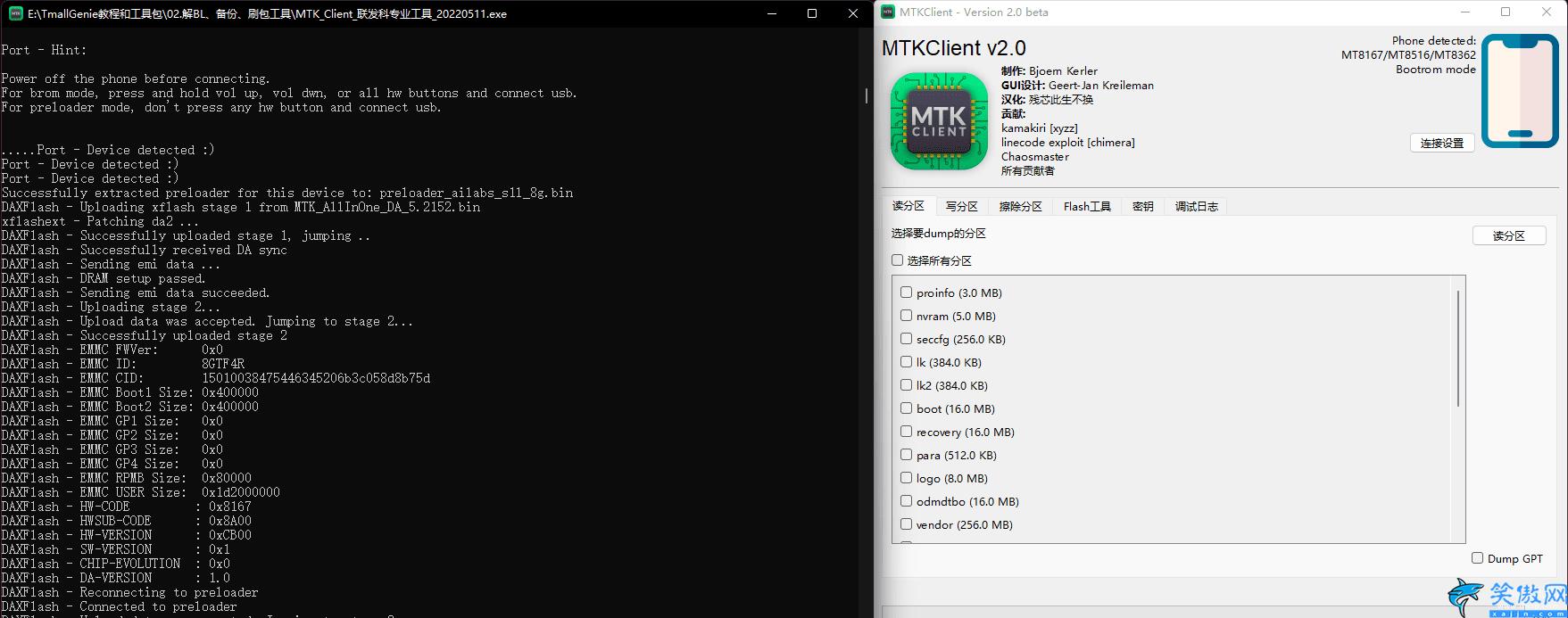The image size is (1568, 618).
Task: Check the vendor (256.0 MB) partition
Action: (x=907, y=524)
